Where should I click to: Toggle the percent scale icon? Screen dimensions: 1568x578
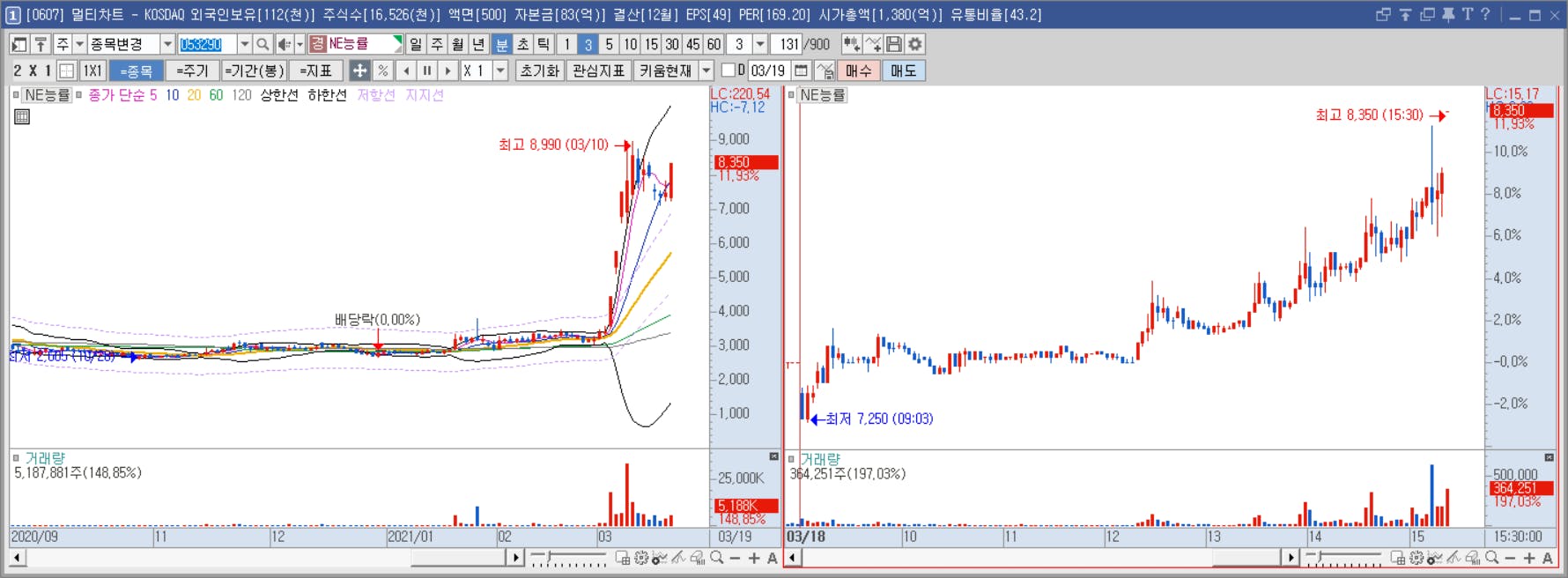pyautogui.click(x=382, y=70)
